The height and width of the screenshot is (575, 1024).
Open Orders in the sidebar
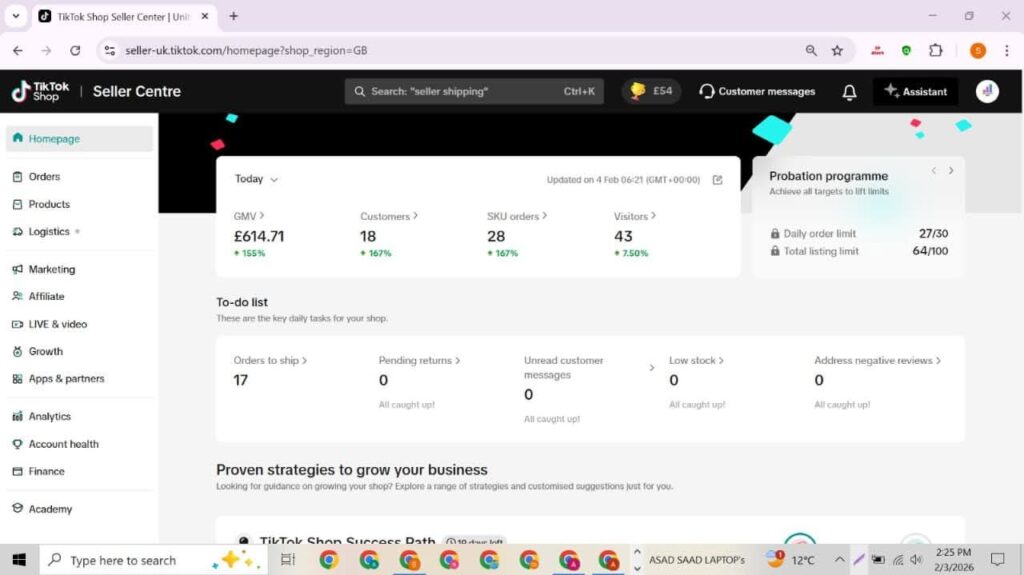44,177
